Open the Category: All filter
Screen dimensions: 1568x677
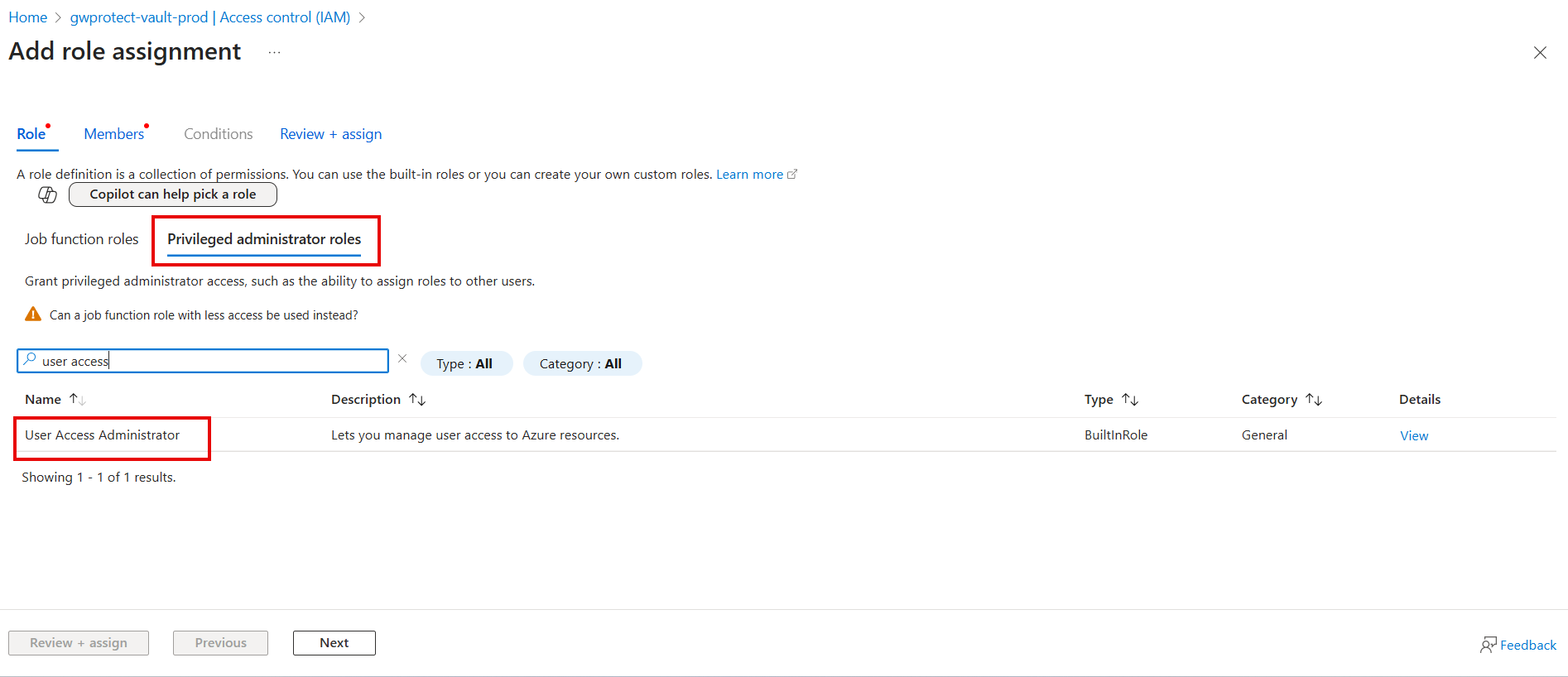(581, 364)
